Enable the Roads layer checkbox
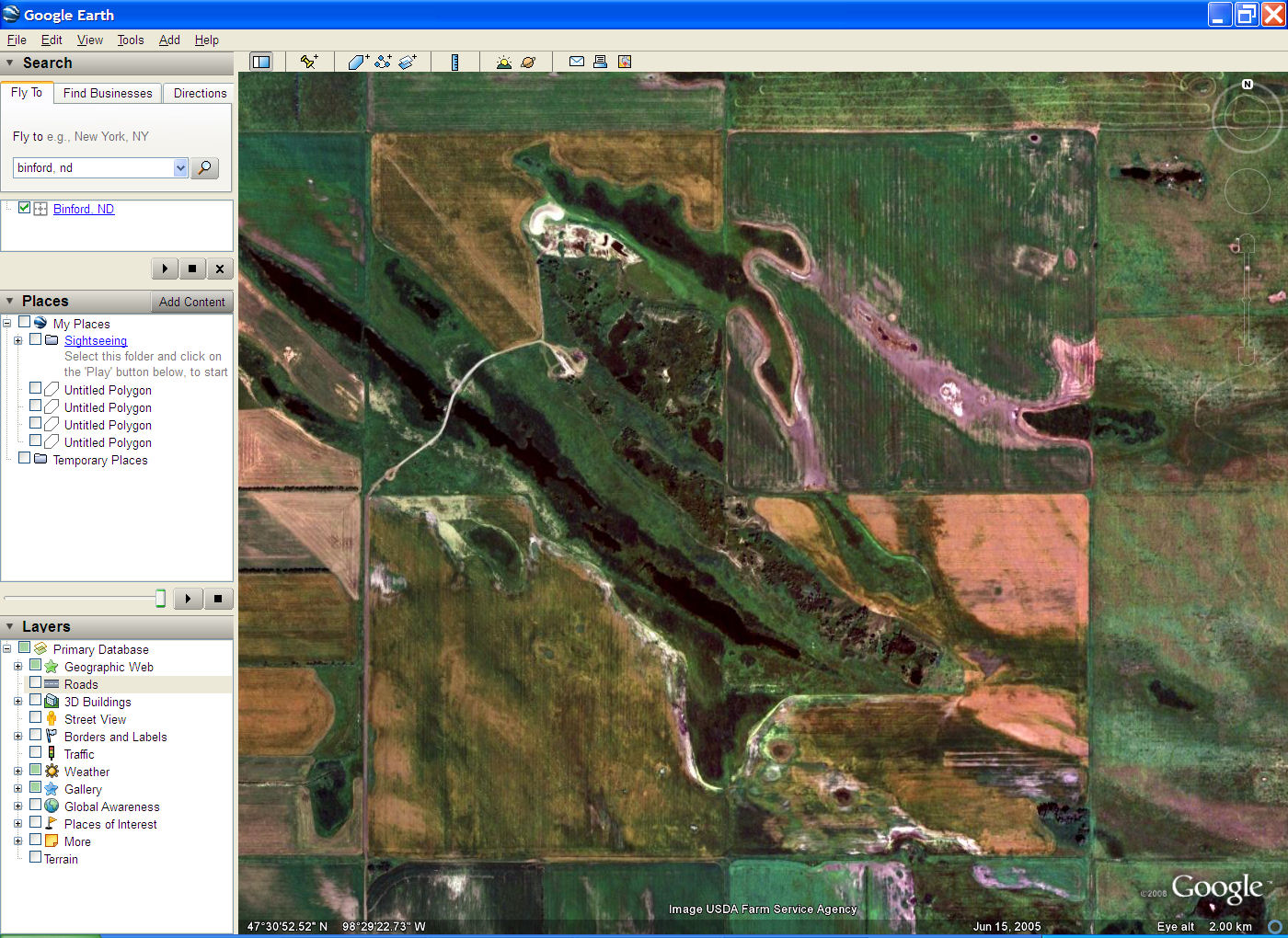Screen dimensions: 1288x938 click(x=35, y=683)
